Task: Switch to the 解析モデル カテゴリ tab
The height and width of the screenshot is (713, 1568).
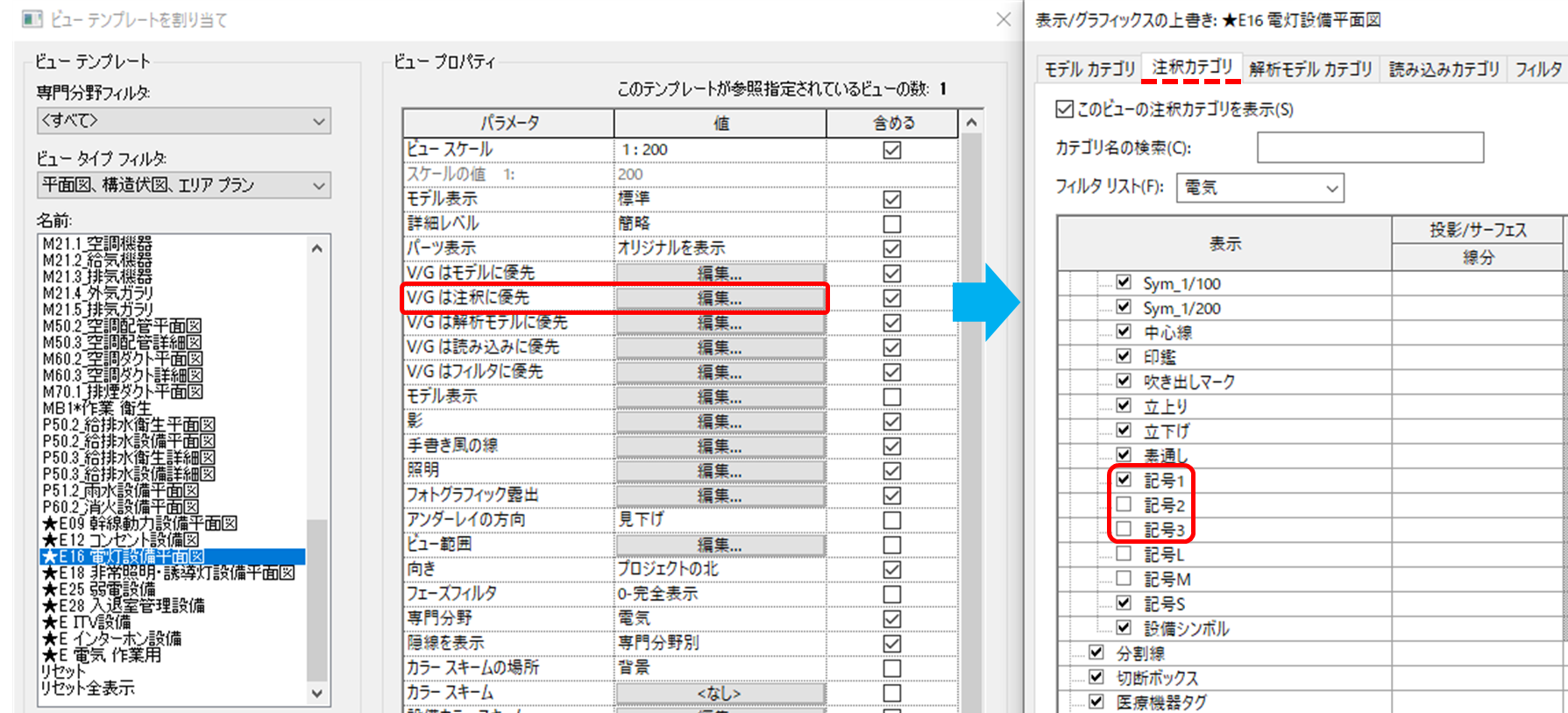Action: [1310, 69]
